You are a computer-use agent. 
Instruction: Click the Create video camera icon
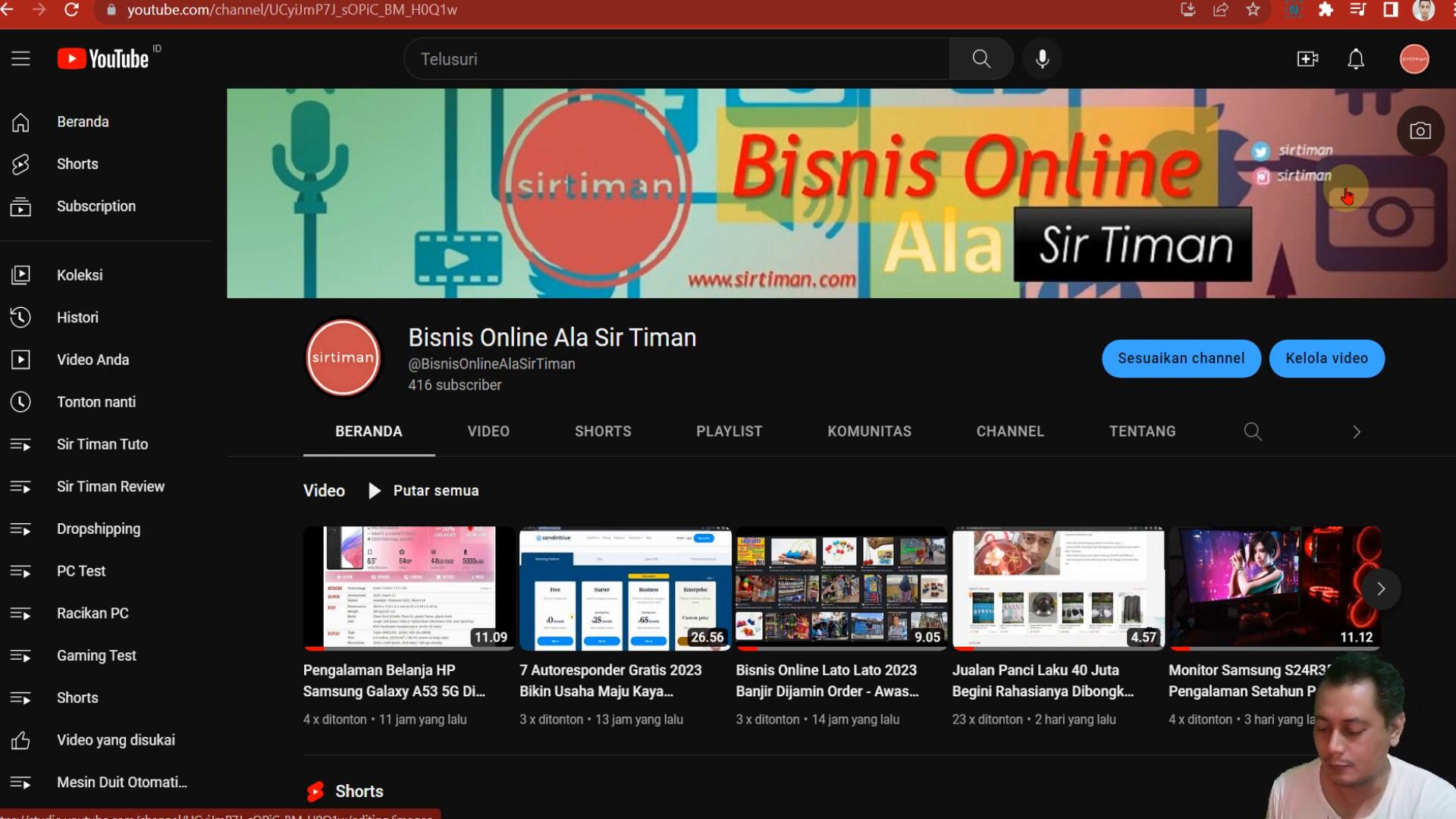pyautogui.click(x=1307, y=58)
